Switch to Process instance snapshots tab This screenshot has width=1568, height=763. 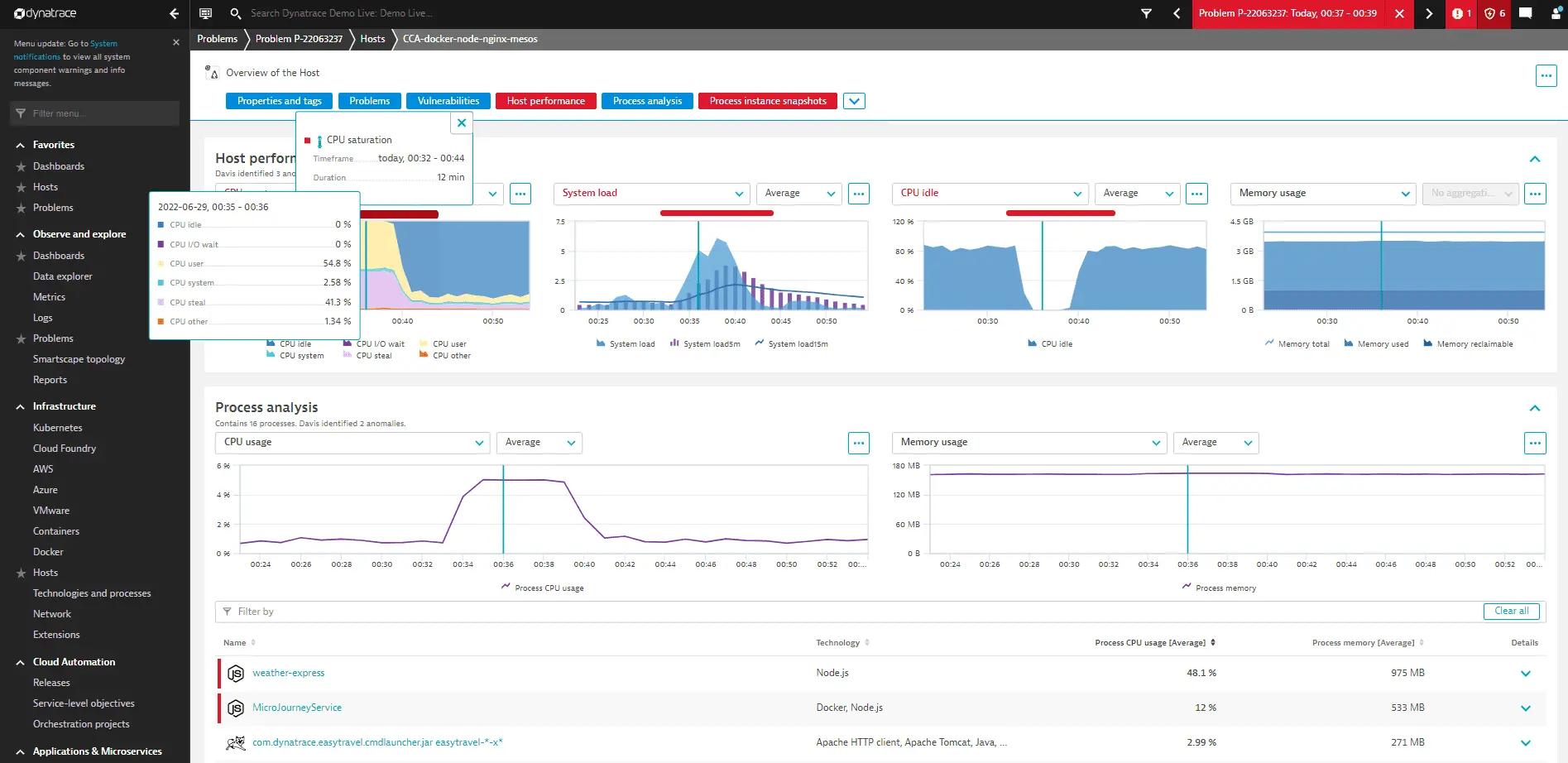pyautogui.click(x=768, y=101)
